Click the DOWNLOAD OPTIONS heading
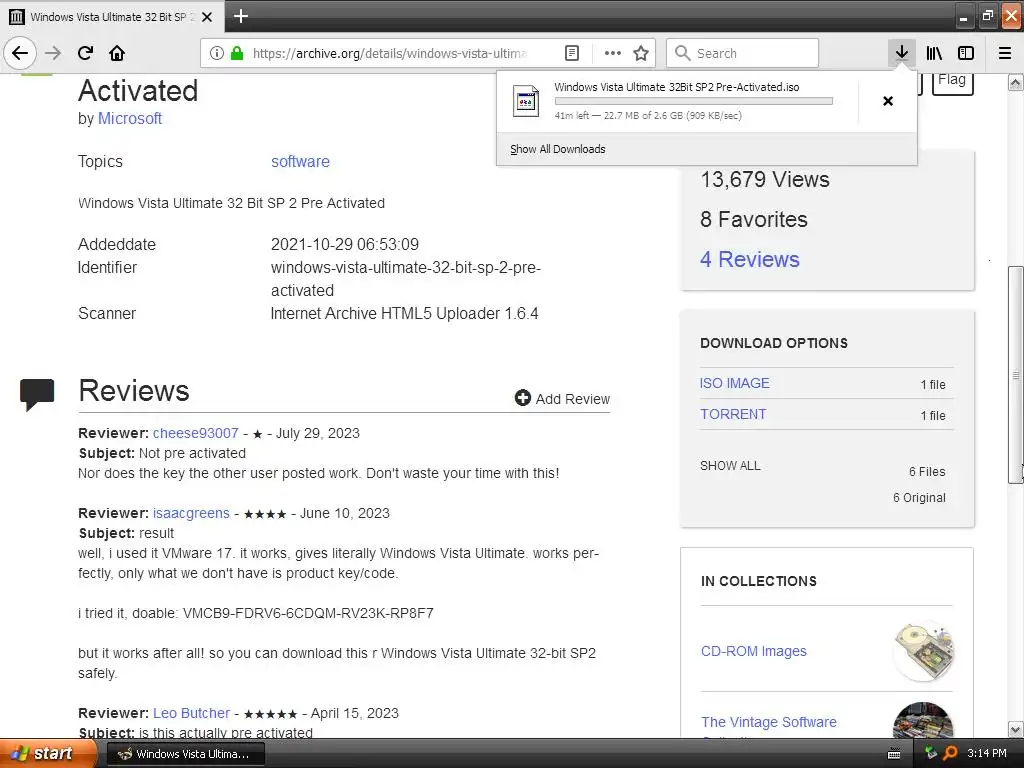This screenshot has height=768, width=1024. 774,343
